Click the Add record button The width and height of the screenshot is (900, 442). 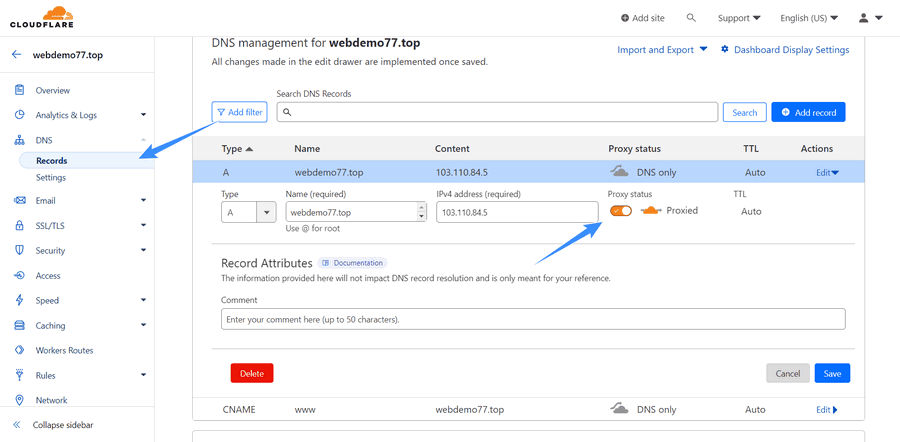click(808, 113)
